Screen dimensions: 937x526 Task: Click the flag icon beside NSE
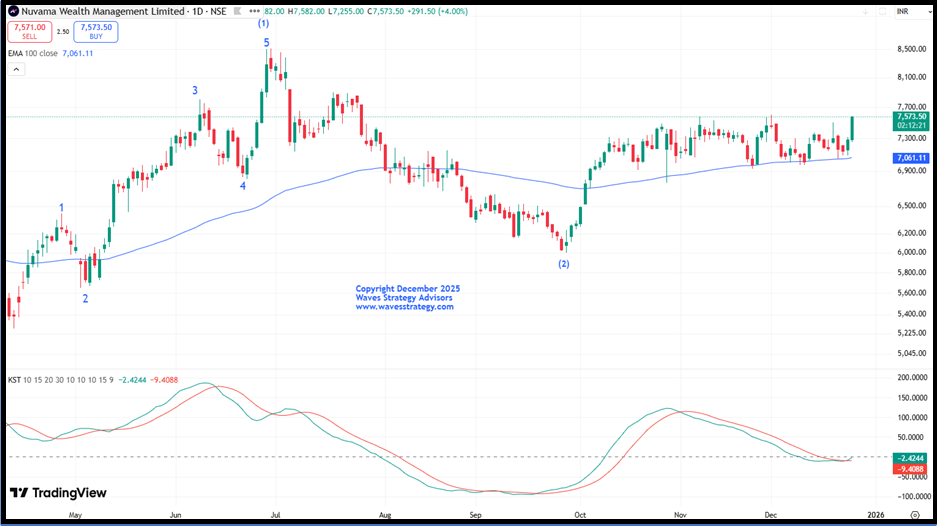pos(237,11)
